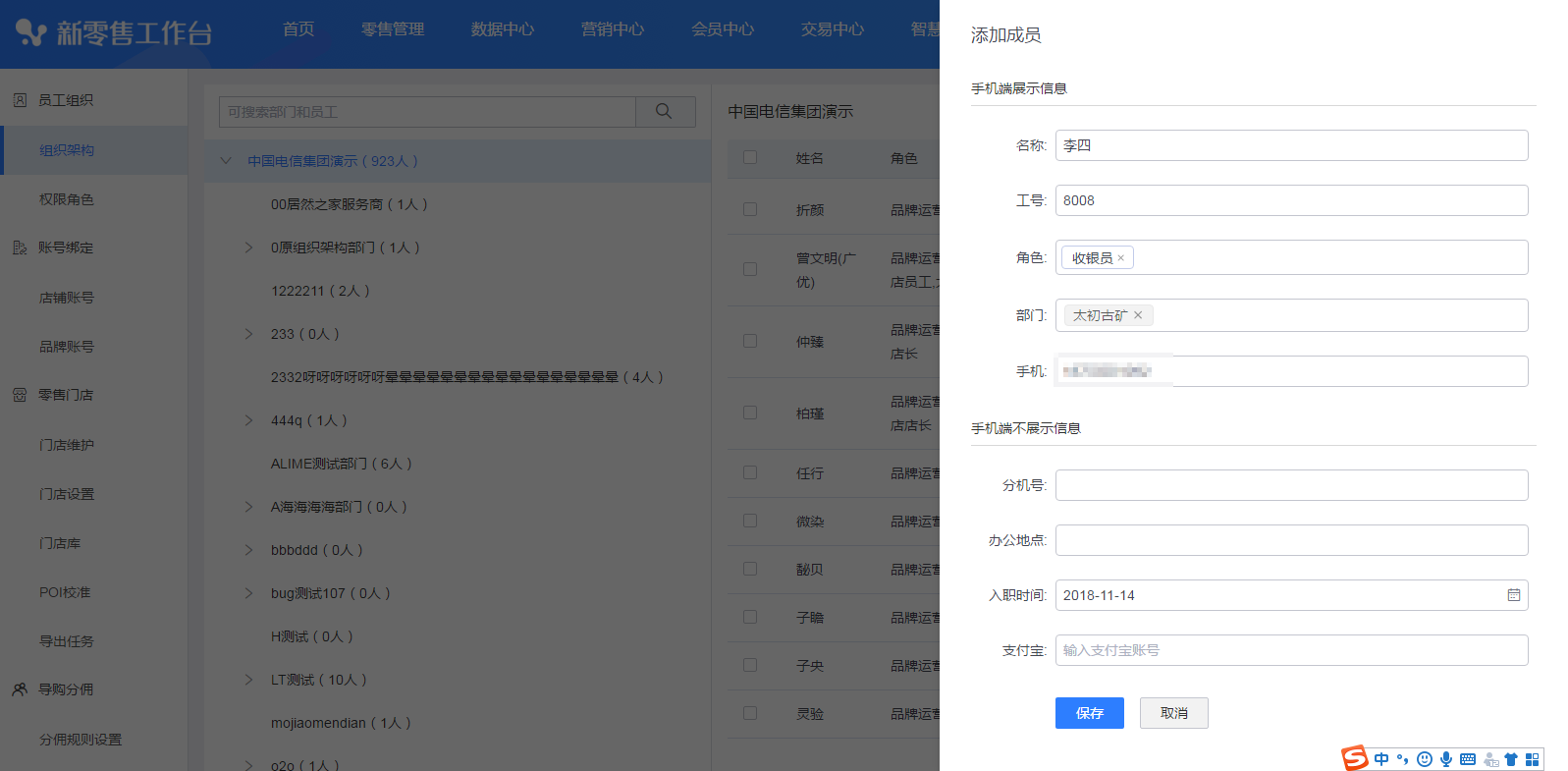Viewport: 1568px width, 771px height.
Task: Open the Sogou emoji panel
Action: [1425, 759]
